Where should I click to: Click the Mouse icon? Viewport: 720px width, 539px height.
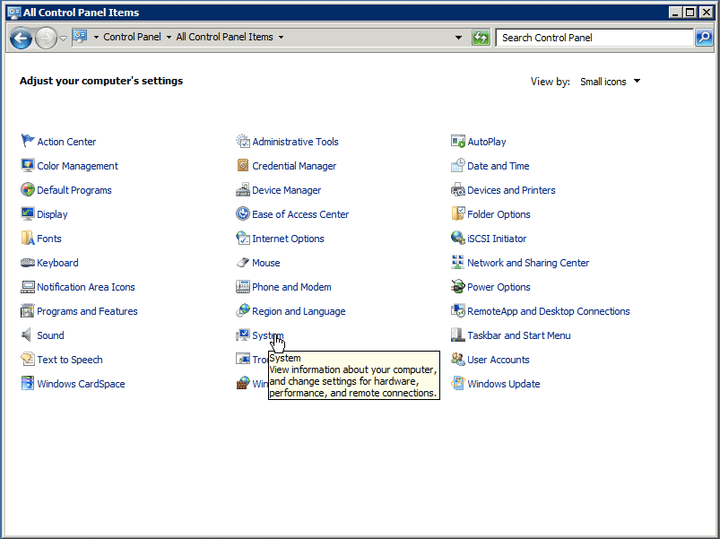243,263
